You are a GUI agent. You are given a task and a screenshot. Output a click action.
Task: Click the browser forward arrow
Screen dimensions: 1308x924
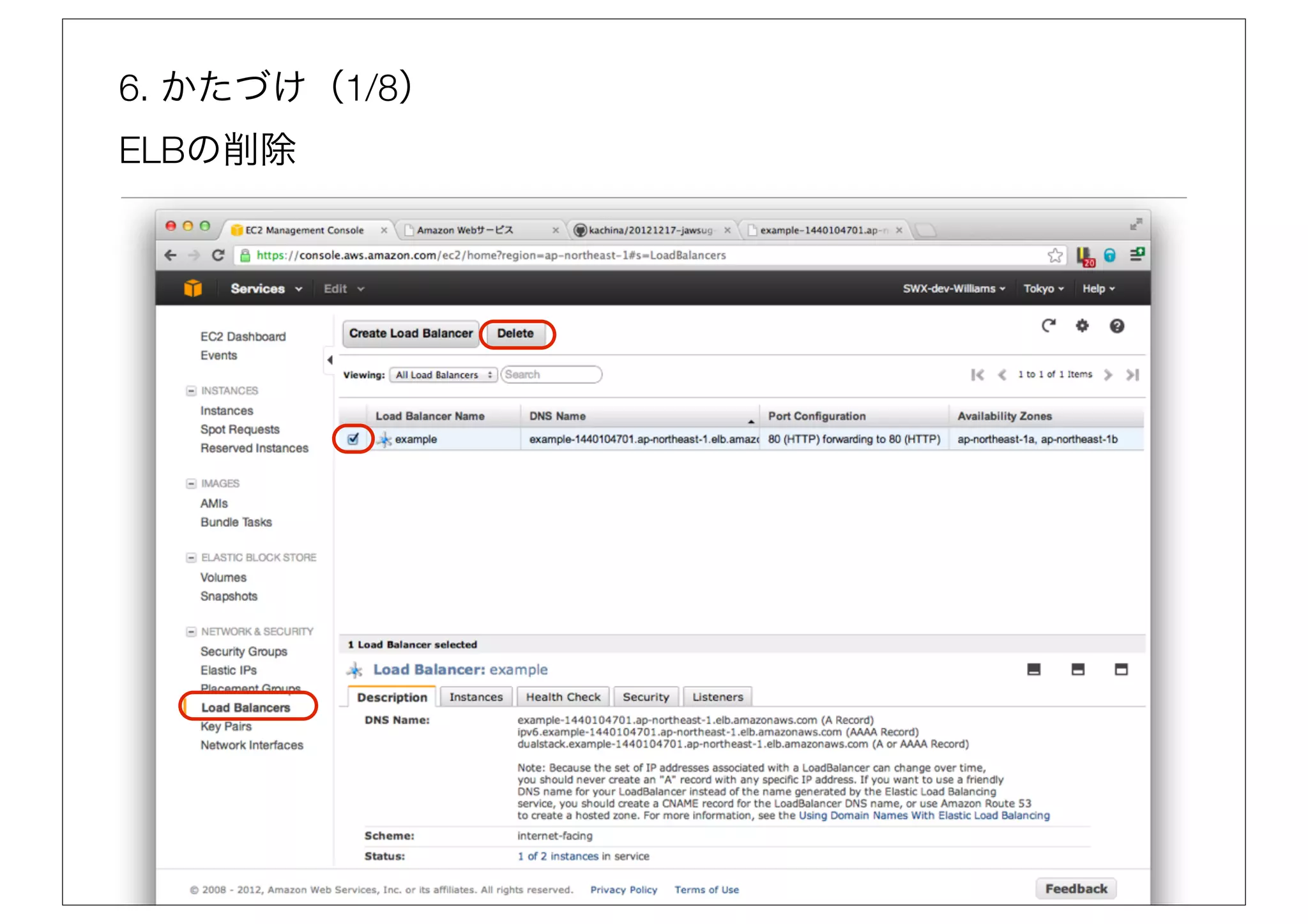(194, 255)
